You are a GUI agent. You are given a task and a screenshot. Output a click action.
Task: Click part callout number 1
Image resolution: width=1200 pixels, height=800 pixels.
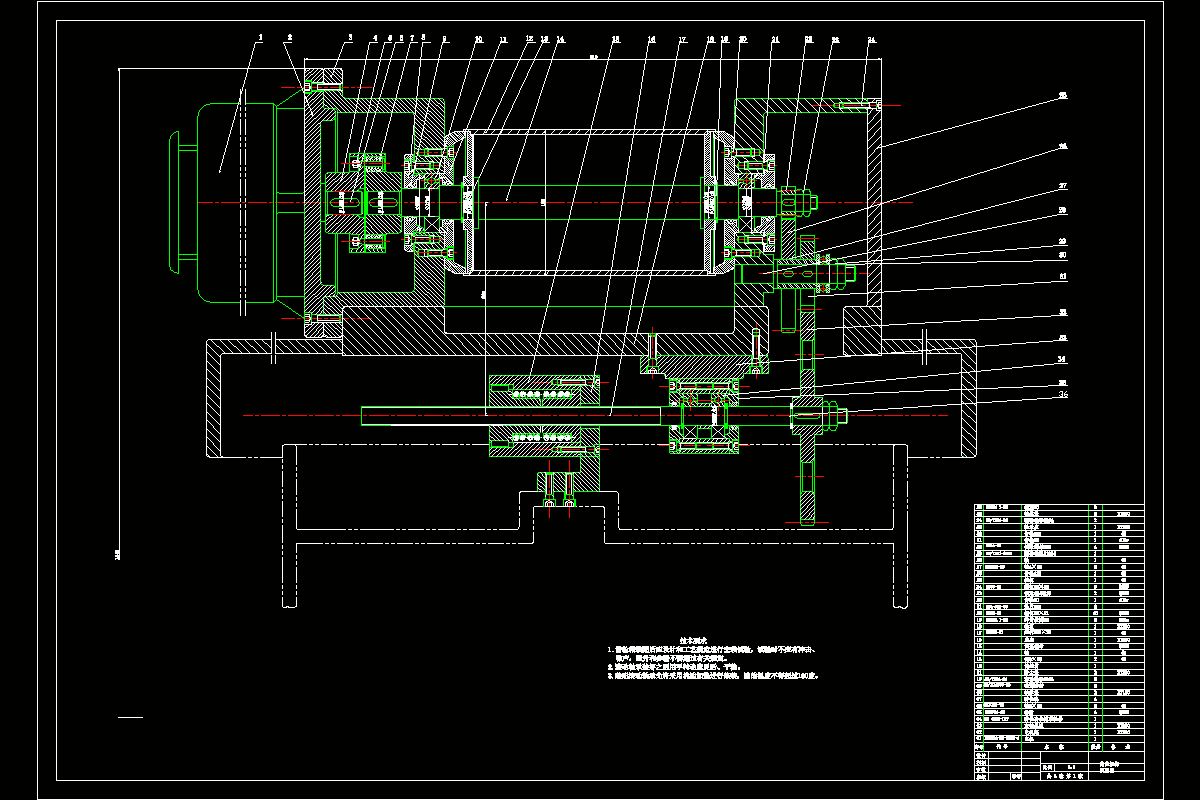point(260,37)
